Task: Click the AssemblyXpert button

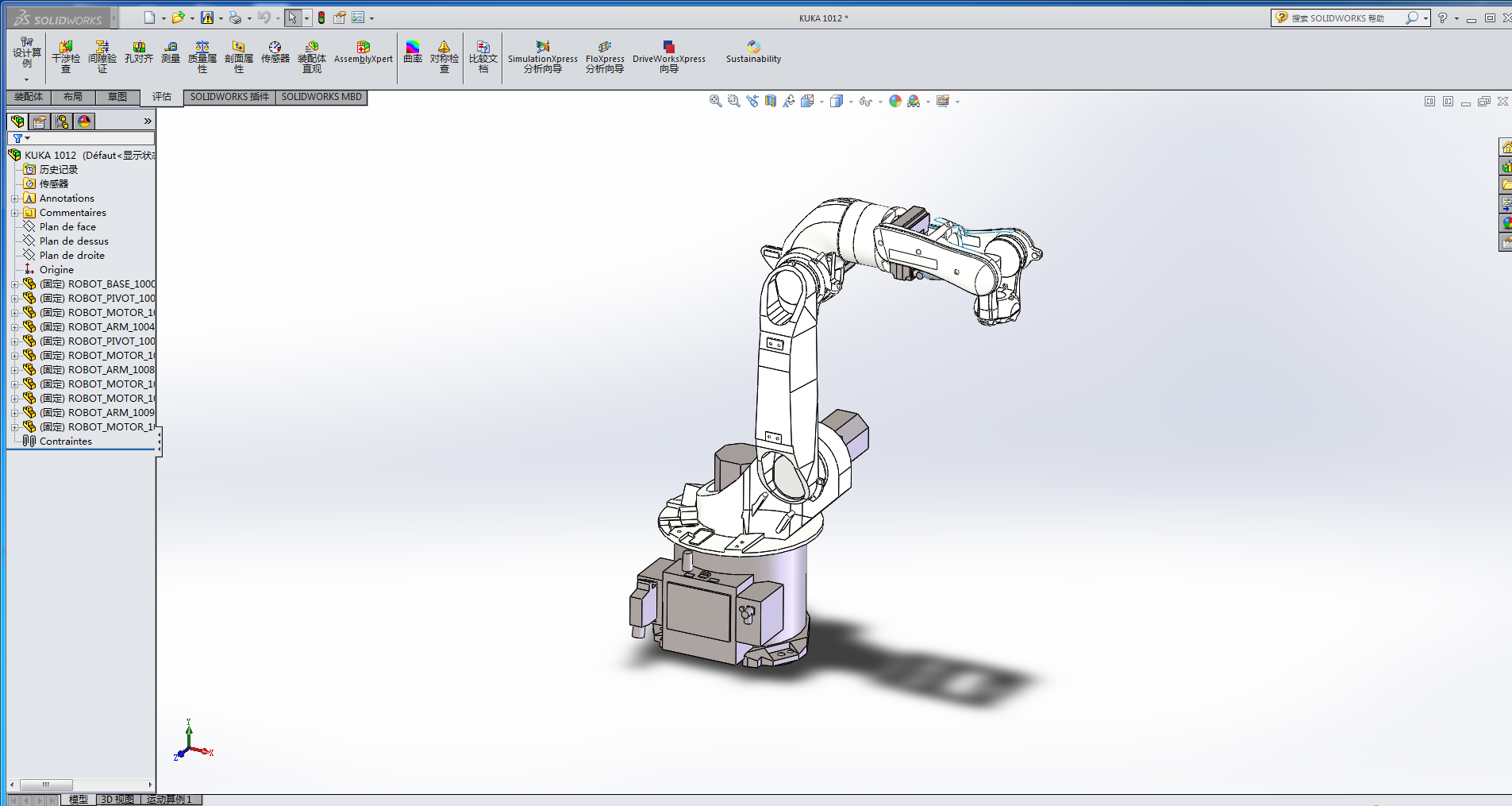Action: click(363, 53)
